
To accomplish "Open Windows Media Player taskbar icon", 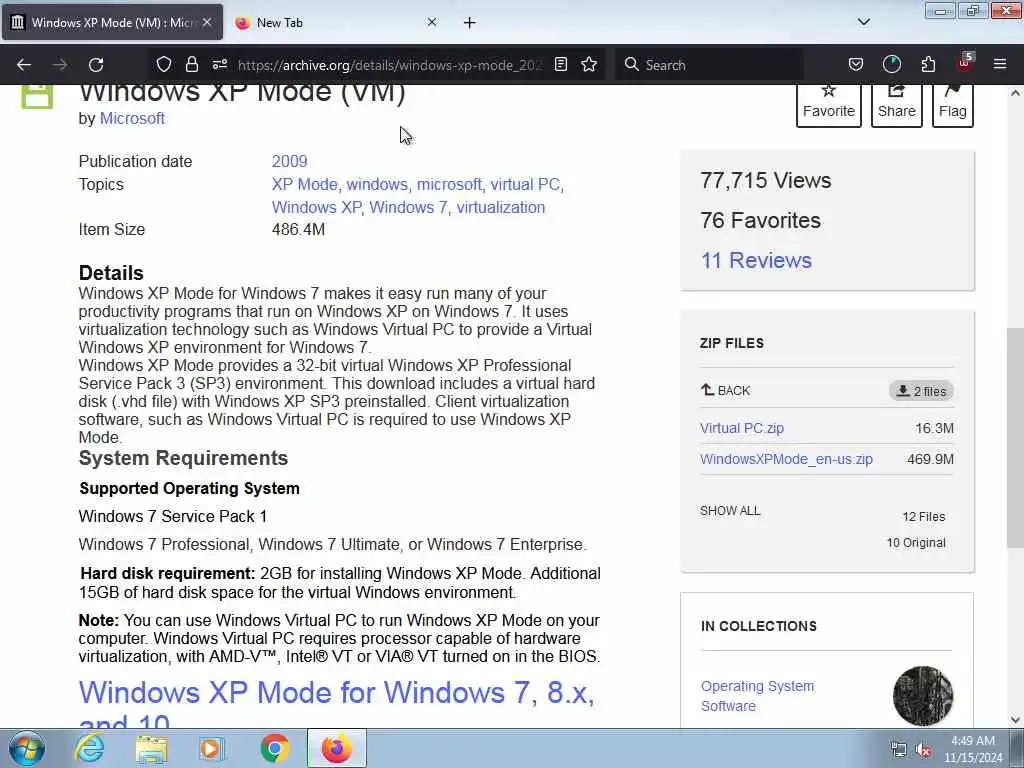I will point(211,749).
